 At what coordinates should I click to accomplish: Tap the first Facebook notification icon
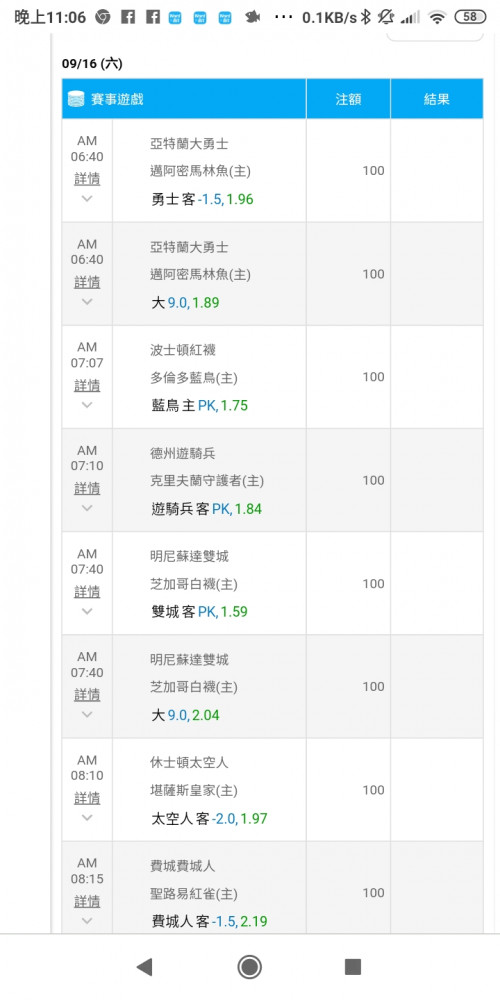click(x=128, y=18)
